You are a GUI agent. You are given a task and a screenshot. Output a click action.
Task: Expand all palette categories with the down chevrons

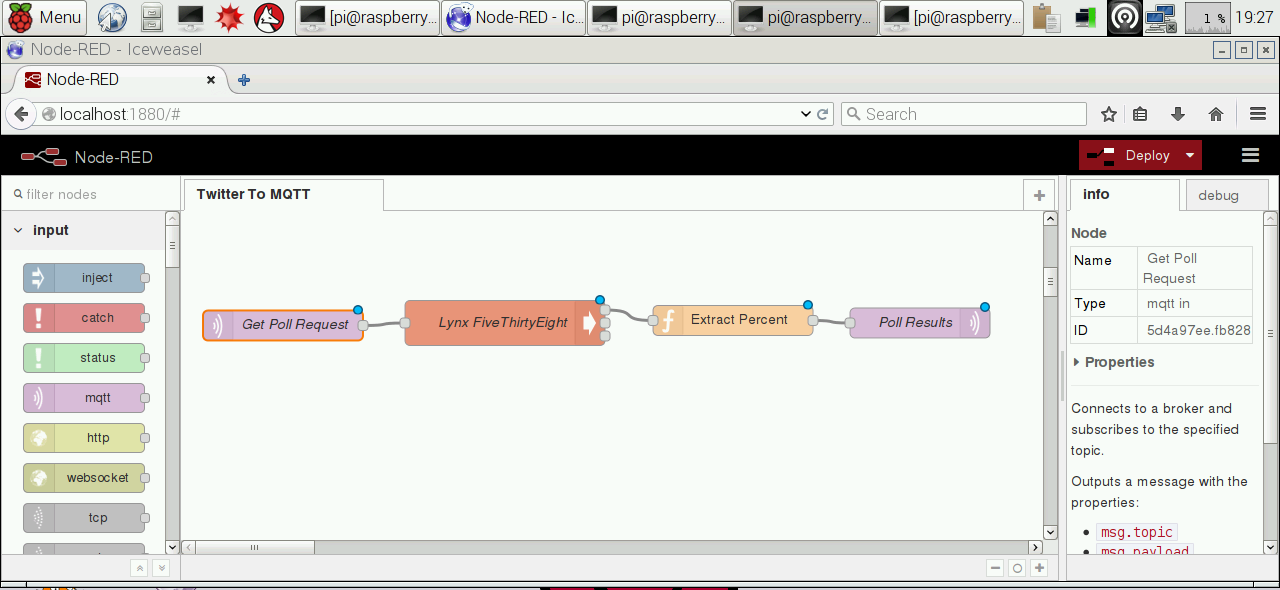[x=161, y=568]
